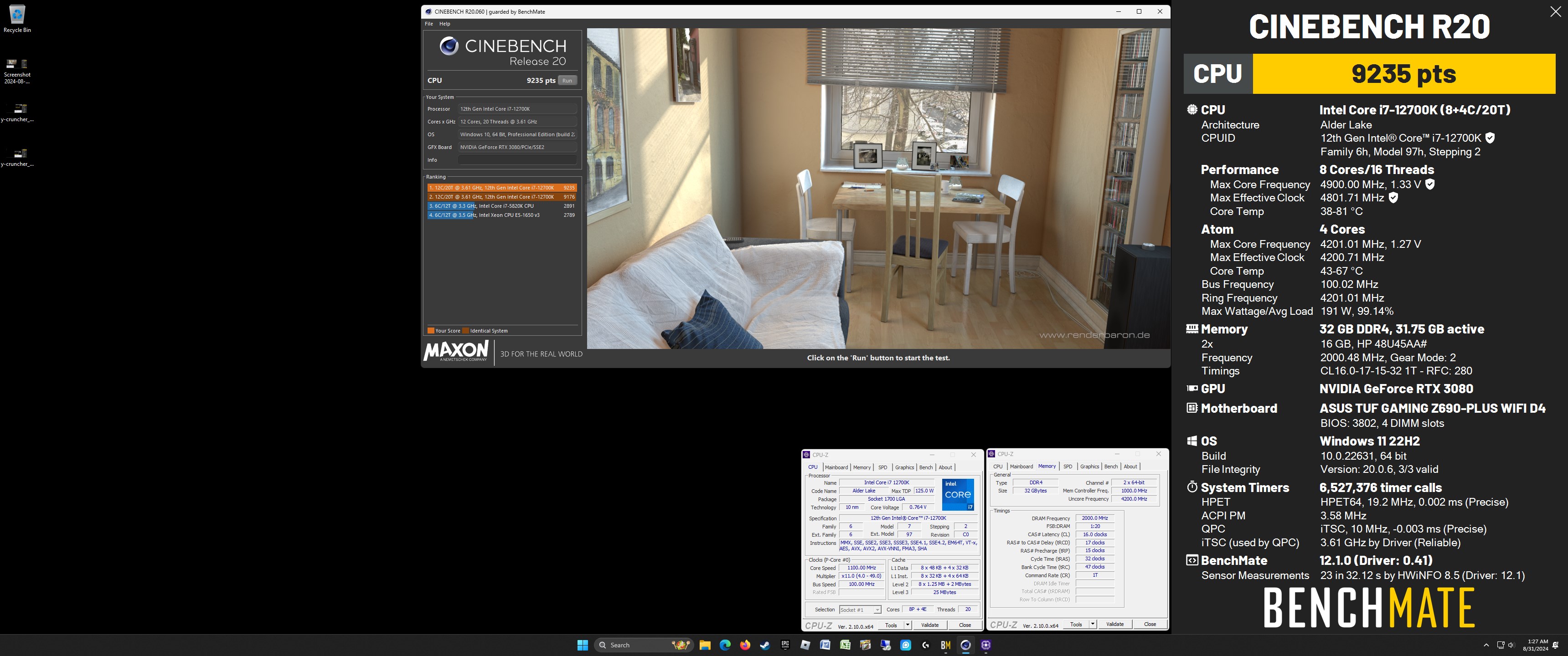Click 9235 pts score banner in BenchMate
The width and height of the screenshot is (1568, 656).
(x=1403, y=74)
